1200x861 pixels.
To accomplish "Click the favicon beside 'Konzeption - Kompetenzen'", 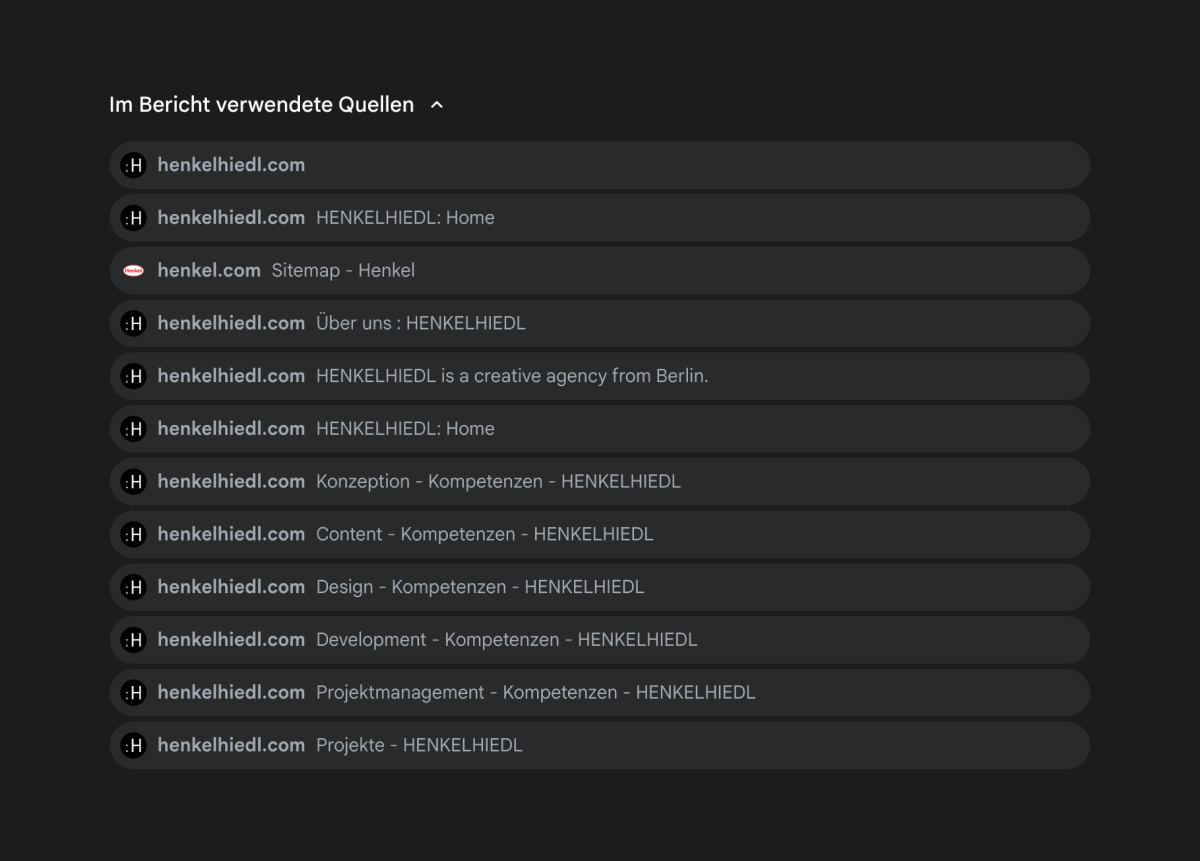I will click(x=133, y=481).
